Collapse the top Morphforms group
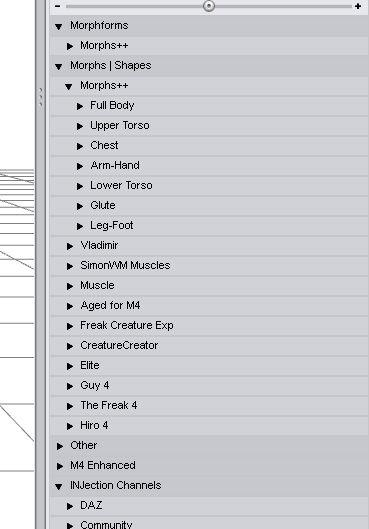Image resolution: width=369 pixels, height=529 pixels. pyautogui.click(x=59, y=27)
